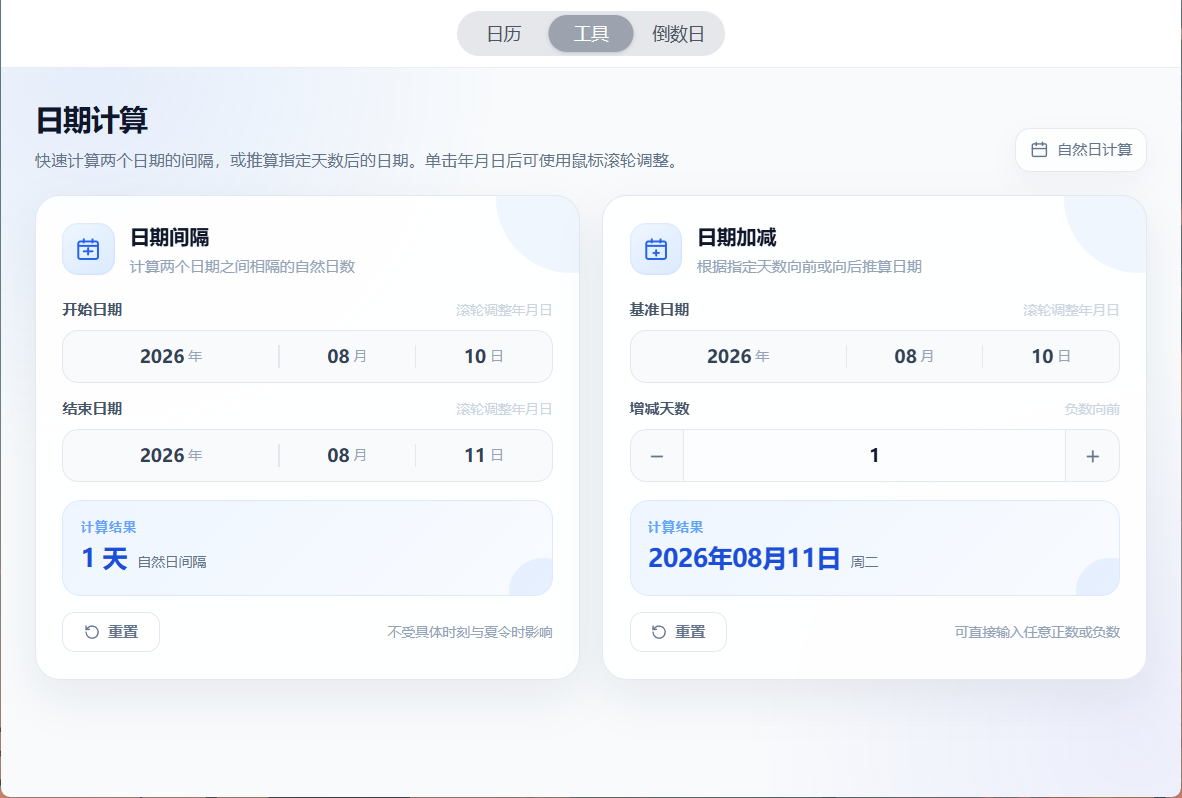Open the 倒数日 tab
Screen dimensions: 1182x798
point(678,34)
